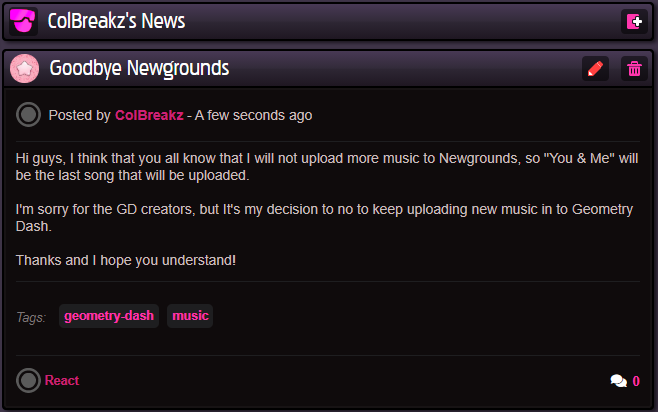Click the round reaction icon beside React
Viewport: 658px width, 412px height.
(x=28, y=381)
